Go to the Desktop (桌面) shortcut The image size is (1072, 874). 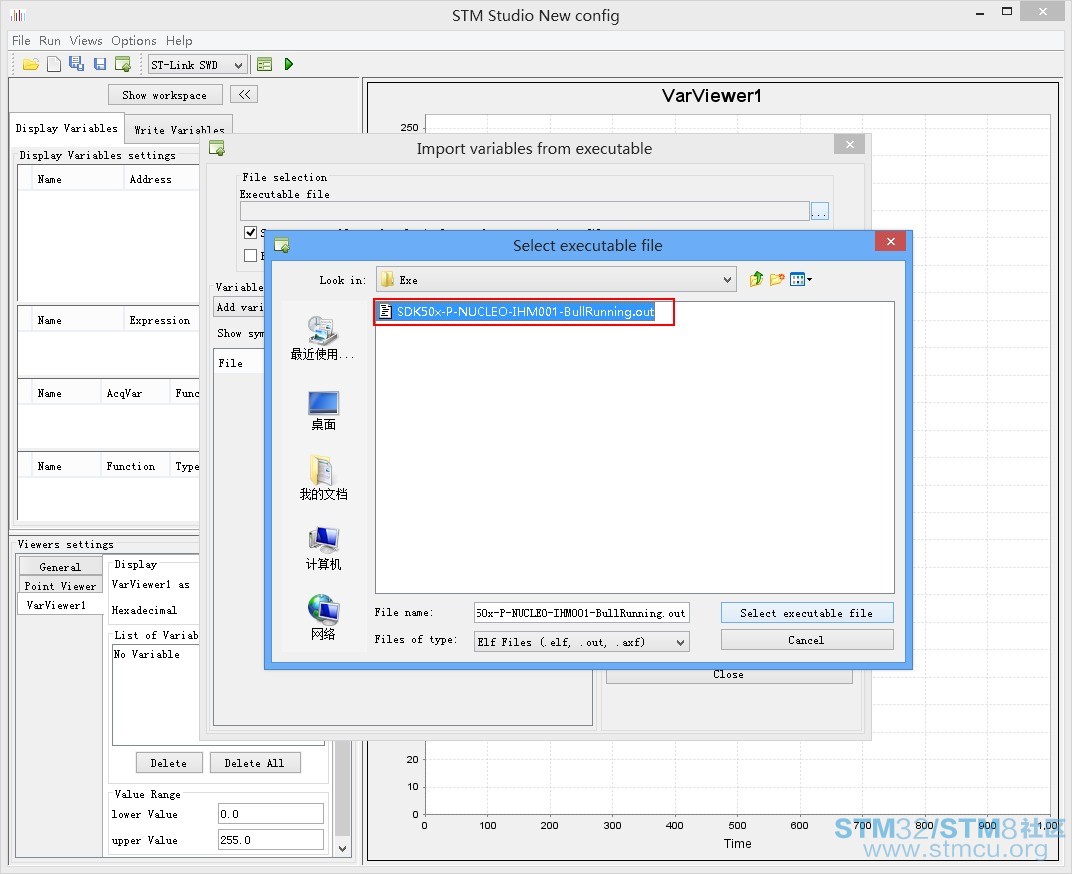click(x=323, y=410)
